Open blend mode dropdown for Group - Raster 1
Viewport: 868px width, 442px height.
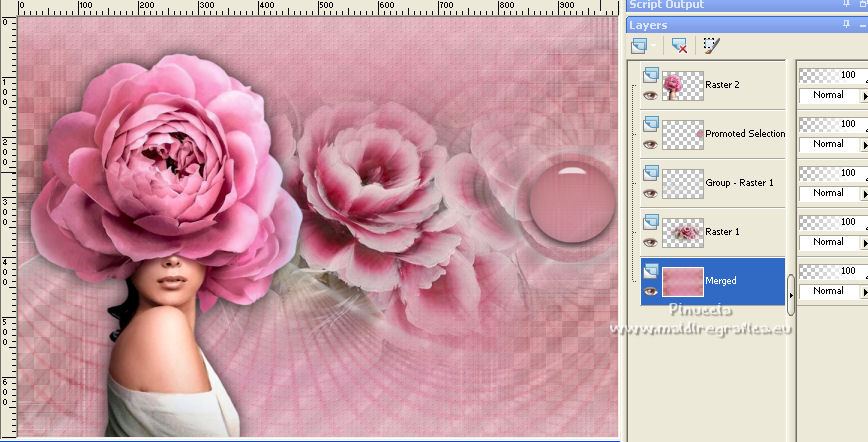(864, 193)
